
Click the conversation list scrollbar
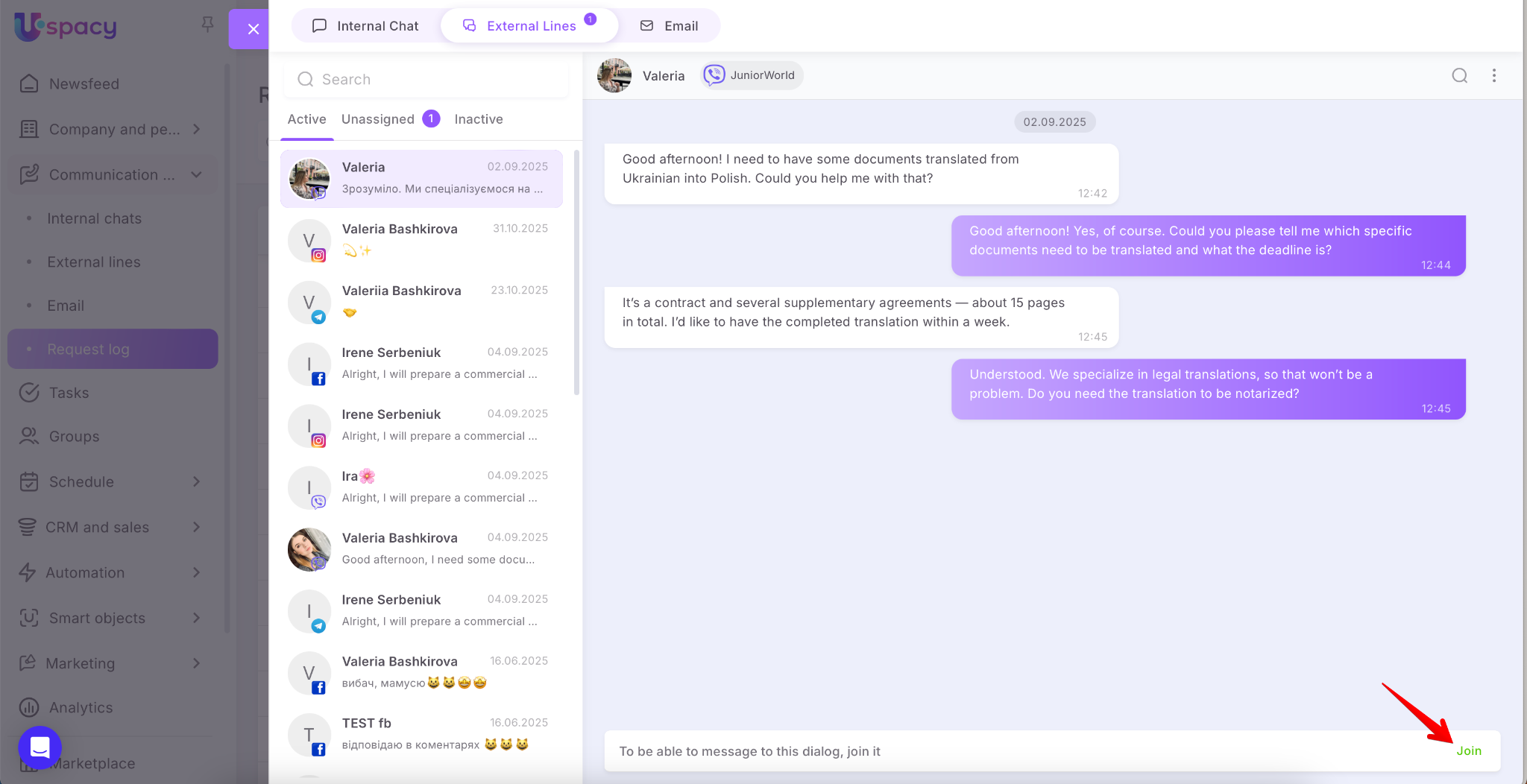(x=576, y=272)
